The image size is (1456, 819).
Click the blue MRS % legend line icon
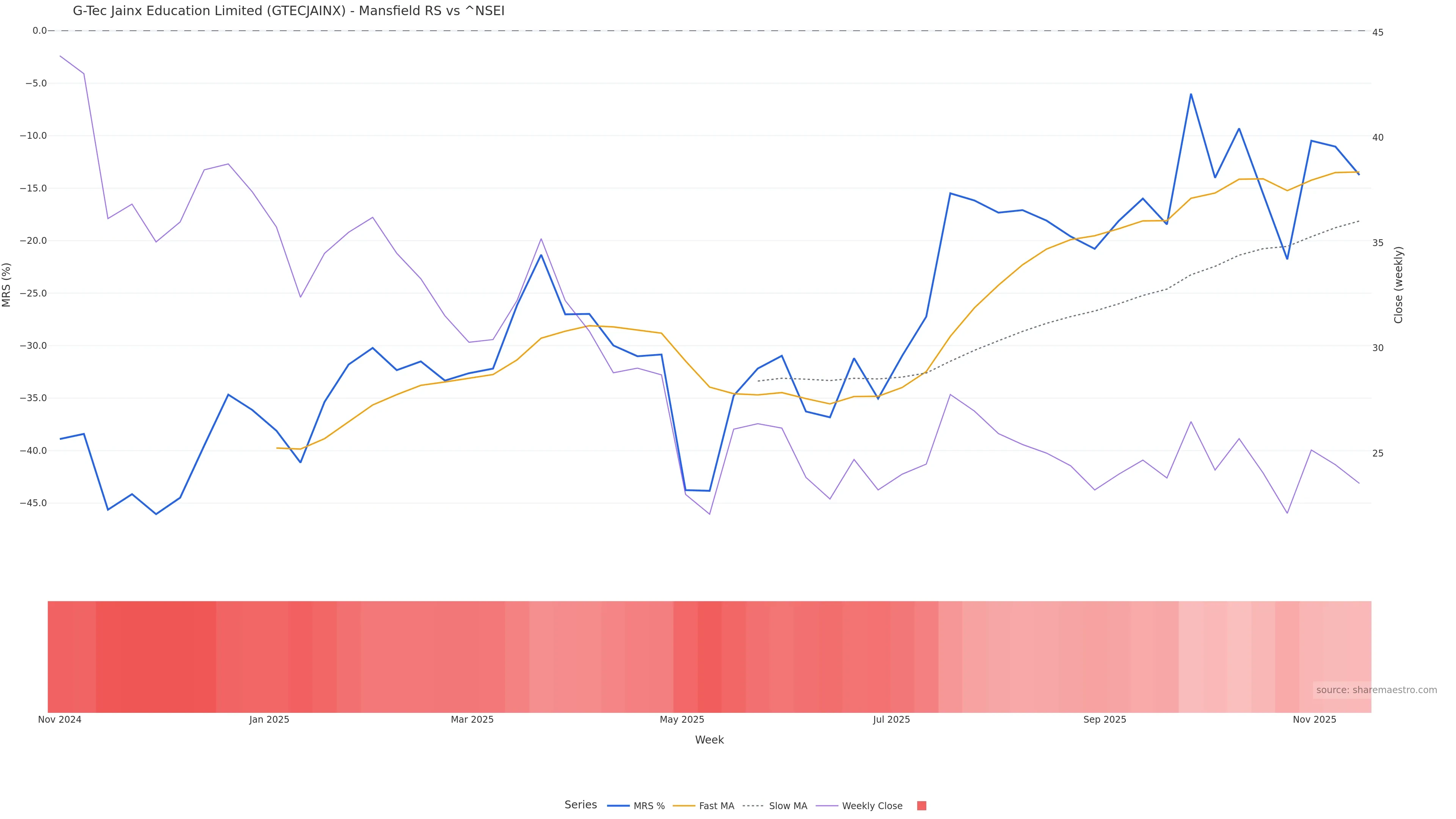click(x=618, y=806)
